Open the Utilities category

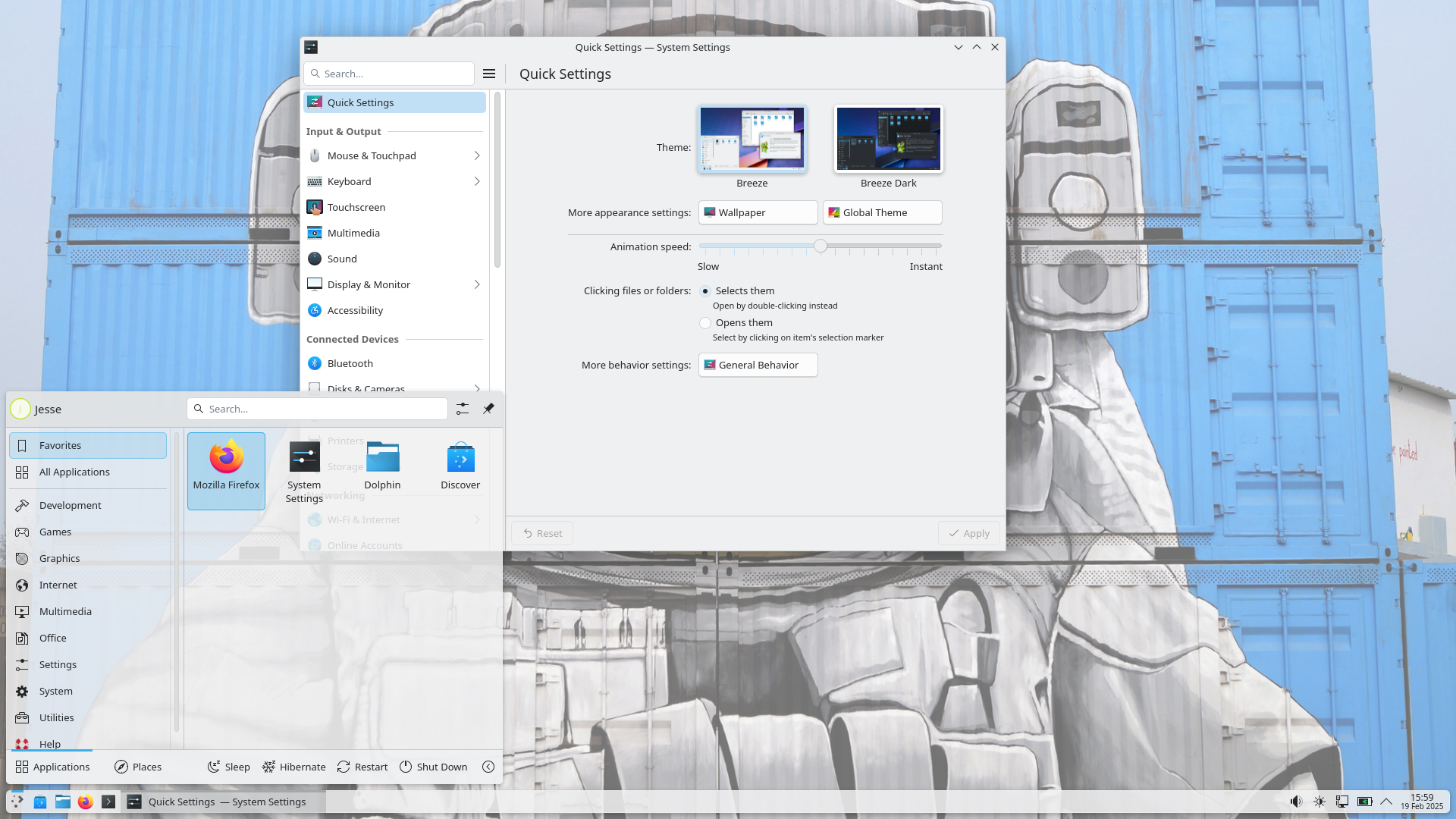click(88, 717)
